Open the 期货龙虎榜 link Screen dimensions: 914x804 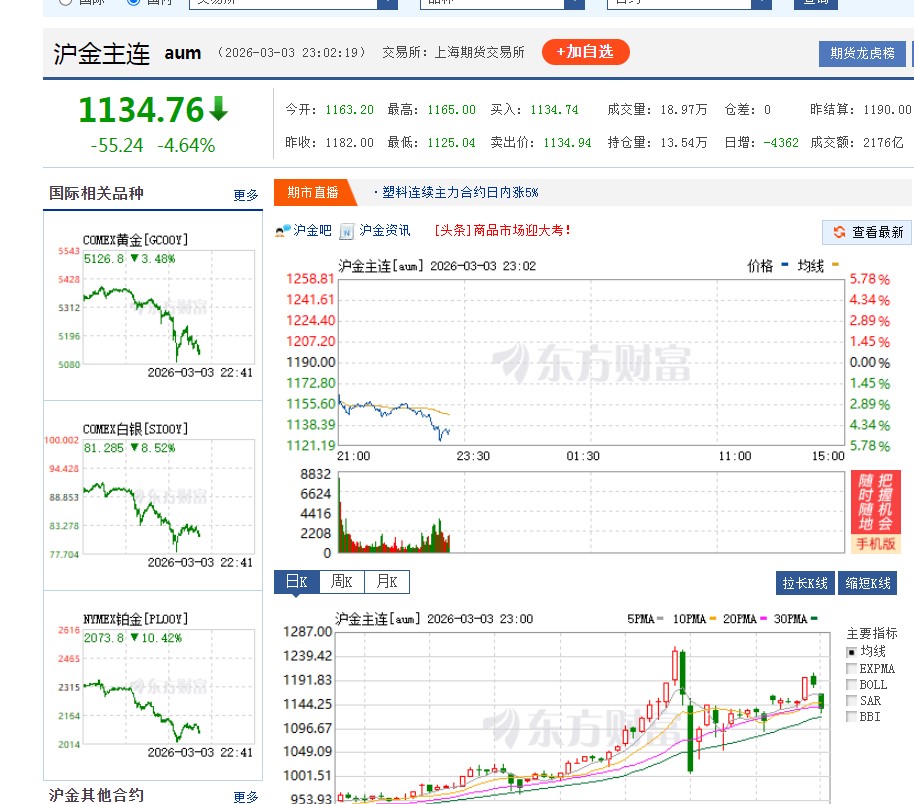tap(862, 53)
